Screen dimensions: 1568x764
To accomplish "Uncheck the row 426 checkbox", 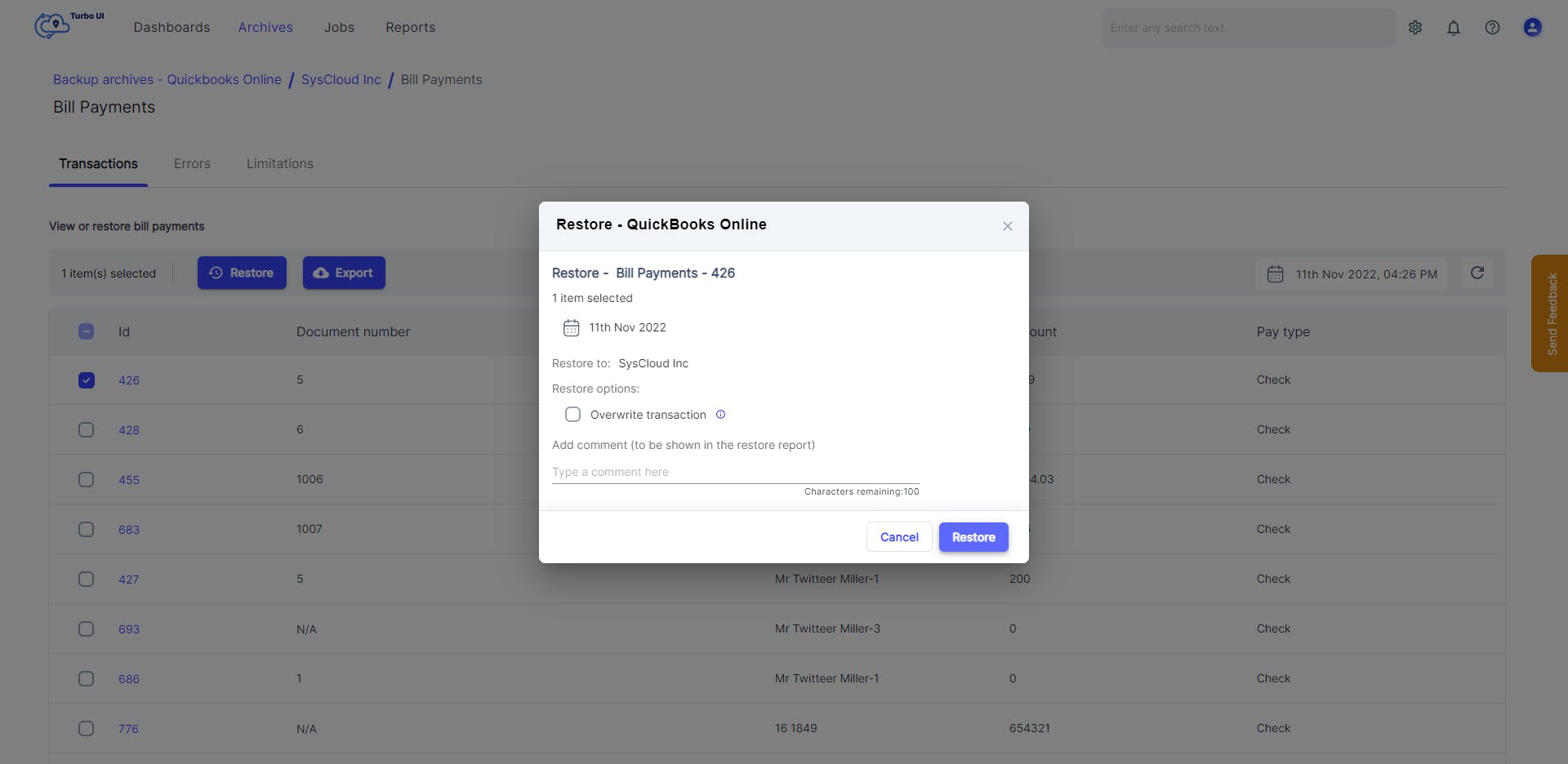I will (86, 380).
